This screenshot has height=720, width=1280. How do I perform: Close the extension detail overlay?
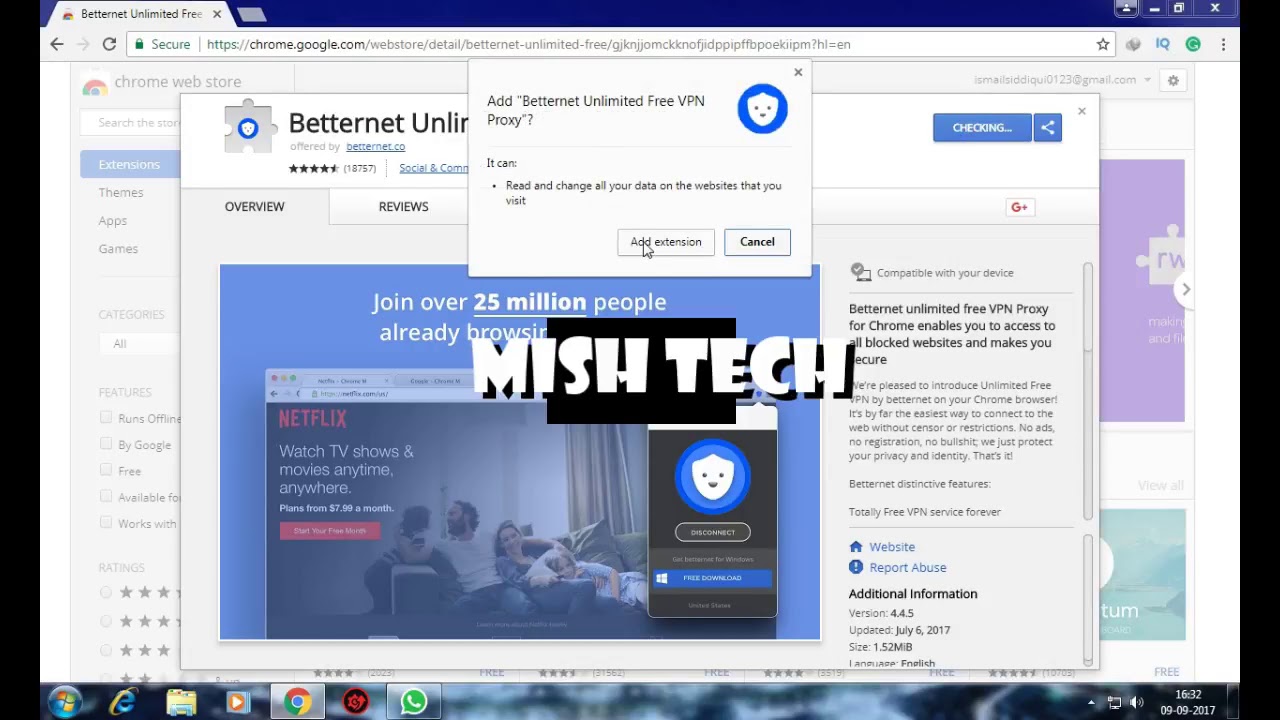(1081, 111)
